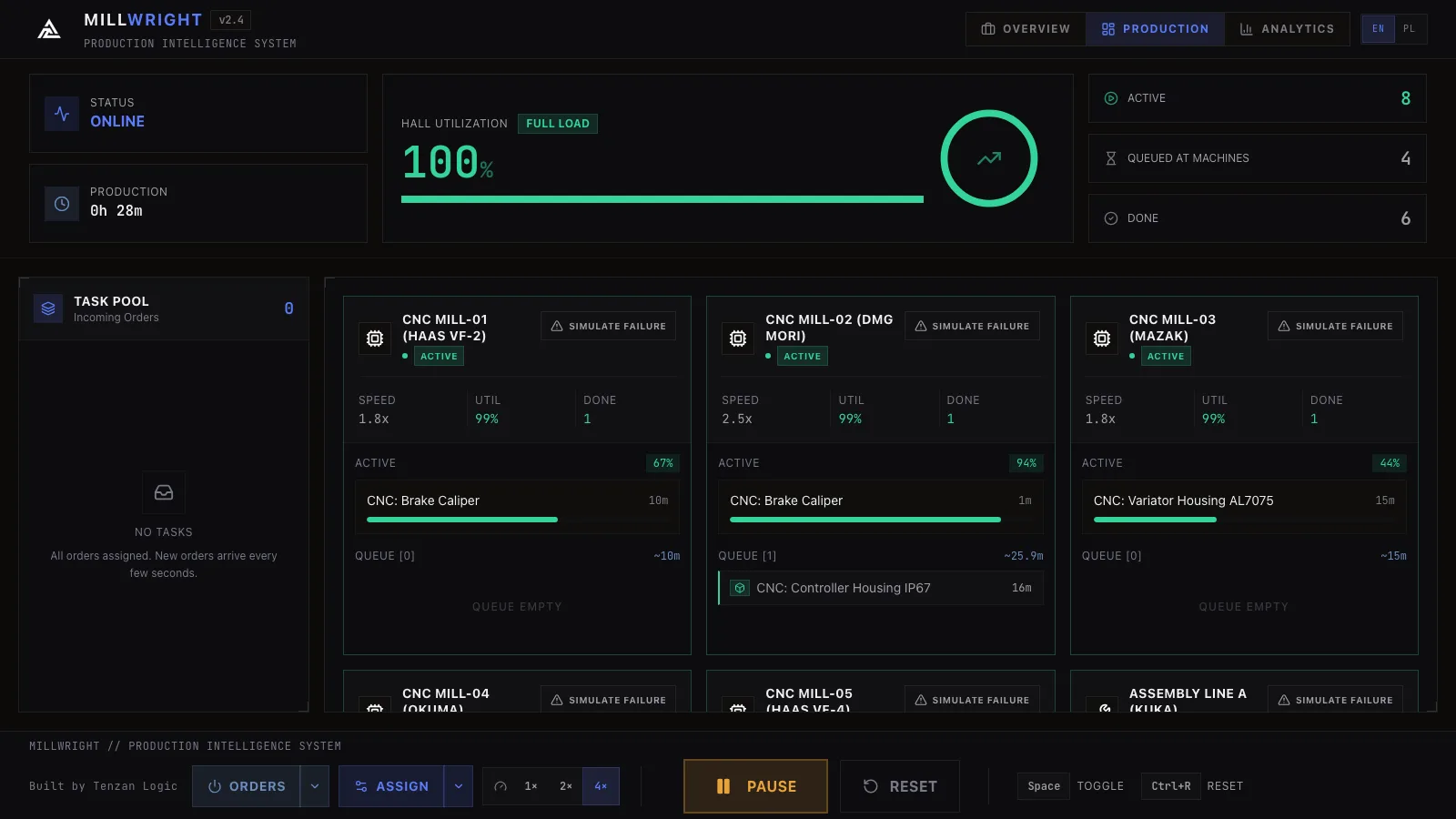Click the 100% utilization value

pos(448,163)
